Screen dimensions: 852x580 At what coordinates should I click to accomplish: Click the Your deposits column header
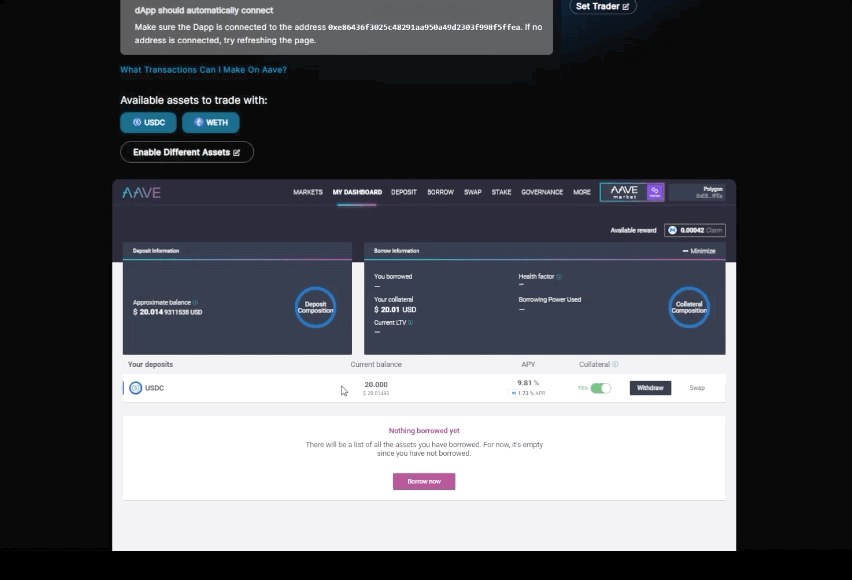pos(151,364)
